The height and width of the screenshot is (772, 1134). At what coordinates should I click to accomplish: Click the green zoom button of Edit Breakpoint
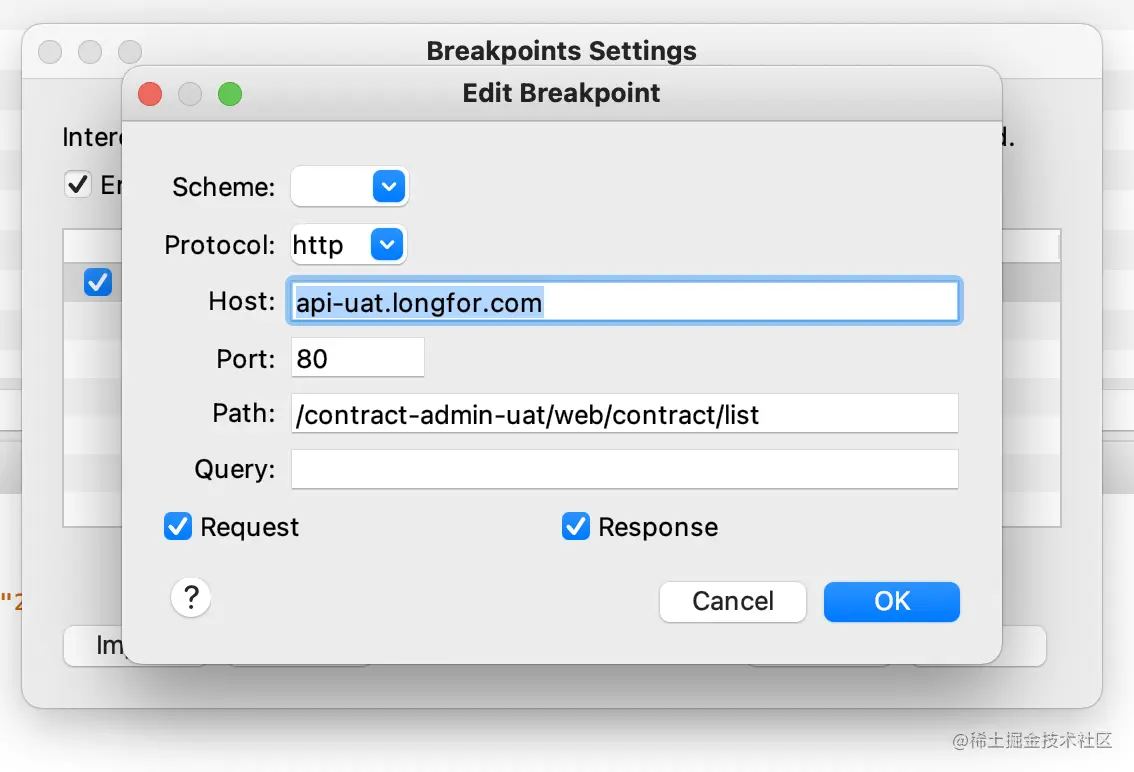[230, 94]
